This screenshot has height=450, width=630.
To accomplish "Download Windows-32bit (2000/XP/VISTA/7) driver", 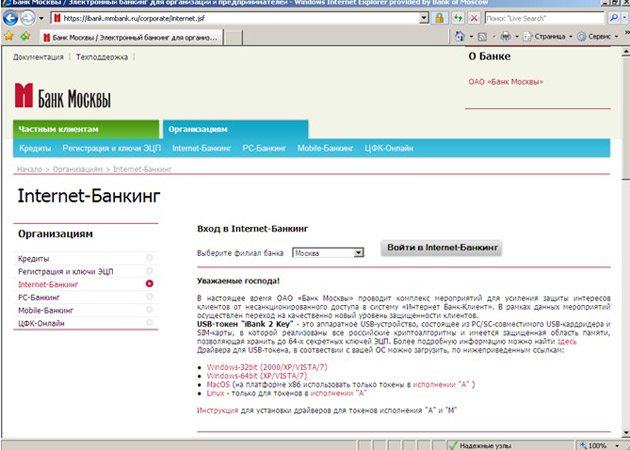I will (267, 367).
